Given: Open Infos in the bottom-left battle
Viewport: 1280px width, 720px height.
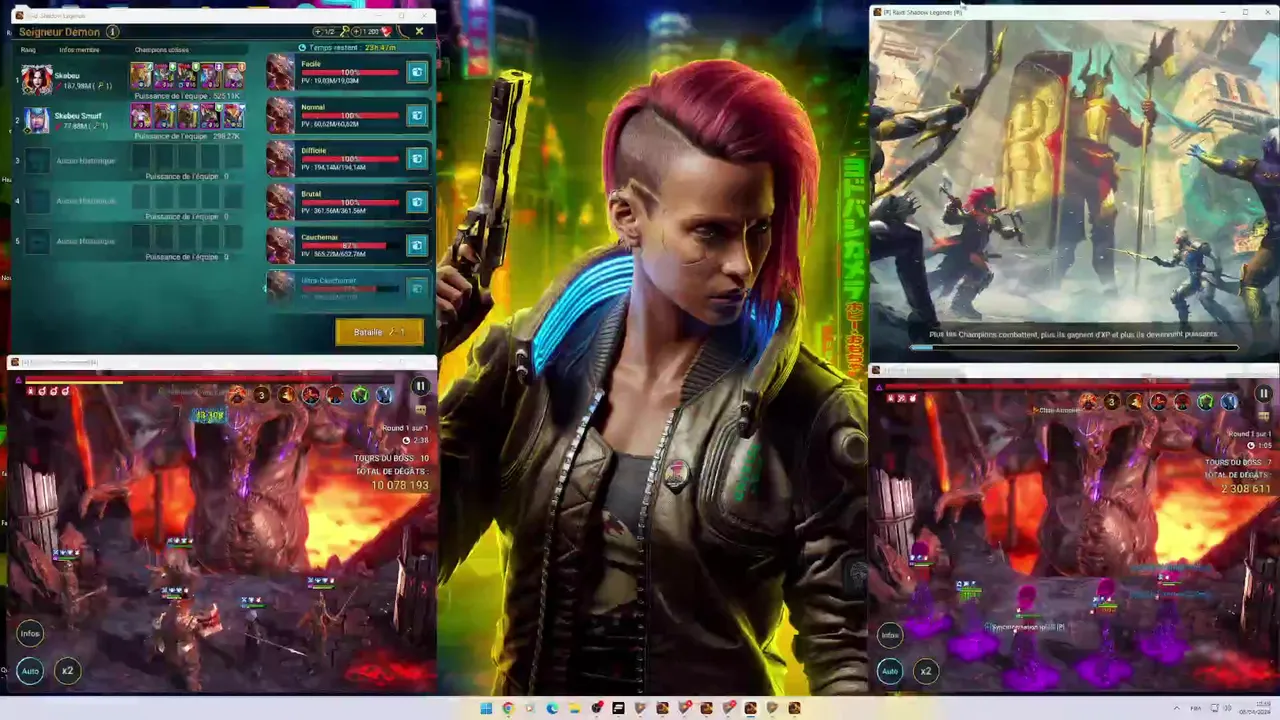Looking at the screenshot, I should click(30, 633).
